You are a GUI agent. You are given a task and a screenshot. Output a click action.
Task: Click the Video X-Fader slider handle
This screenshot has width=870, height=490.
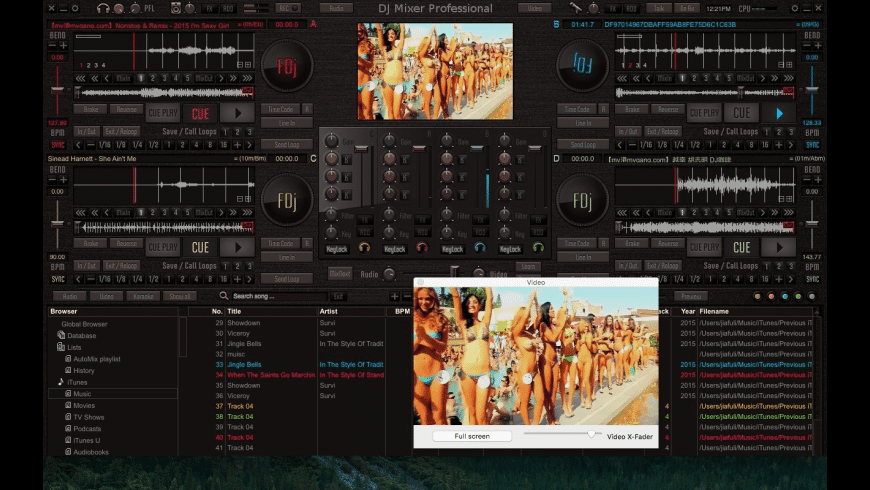(x=591, y=434)
